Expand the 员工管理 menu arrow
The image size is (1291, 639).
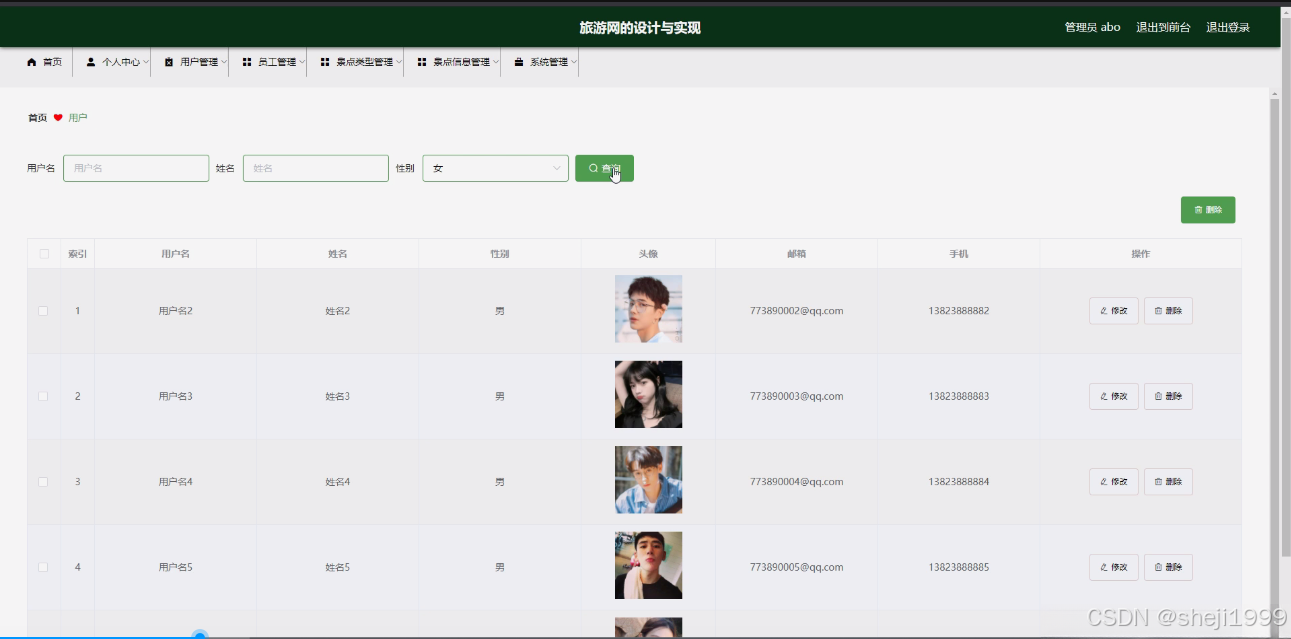302,62
